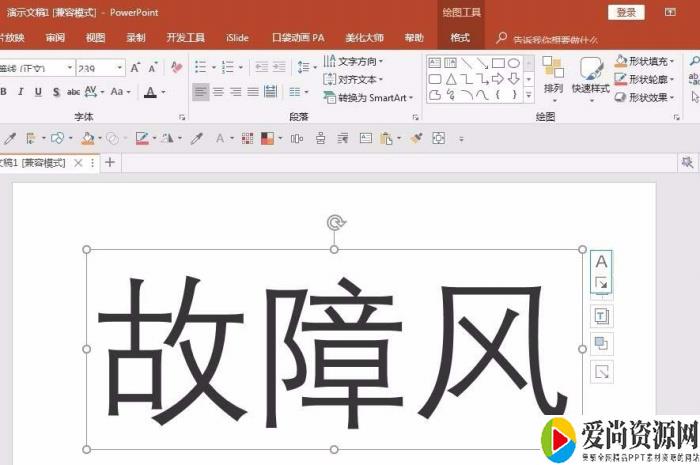700x465 pixels.
Task: Set Distributed paragraph alignment
Action: coord(271,91)
